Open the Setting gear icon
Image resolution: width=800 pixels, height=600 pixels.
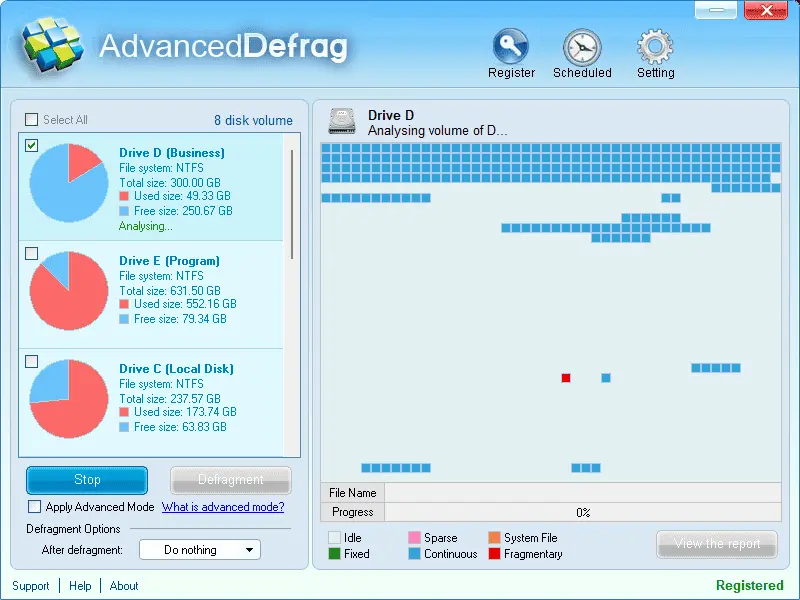click(656, 46)
